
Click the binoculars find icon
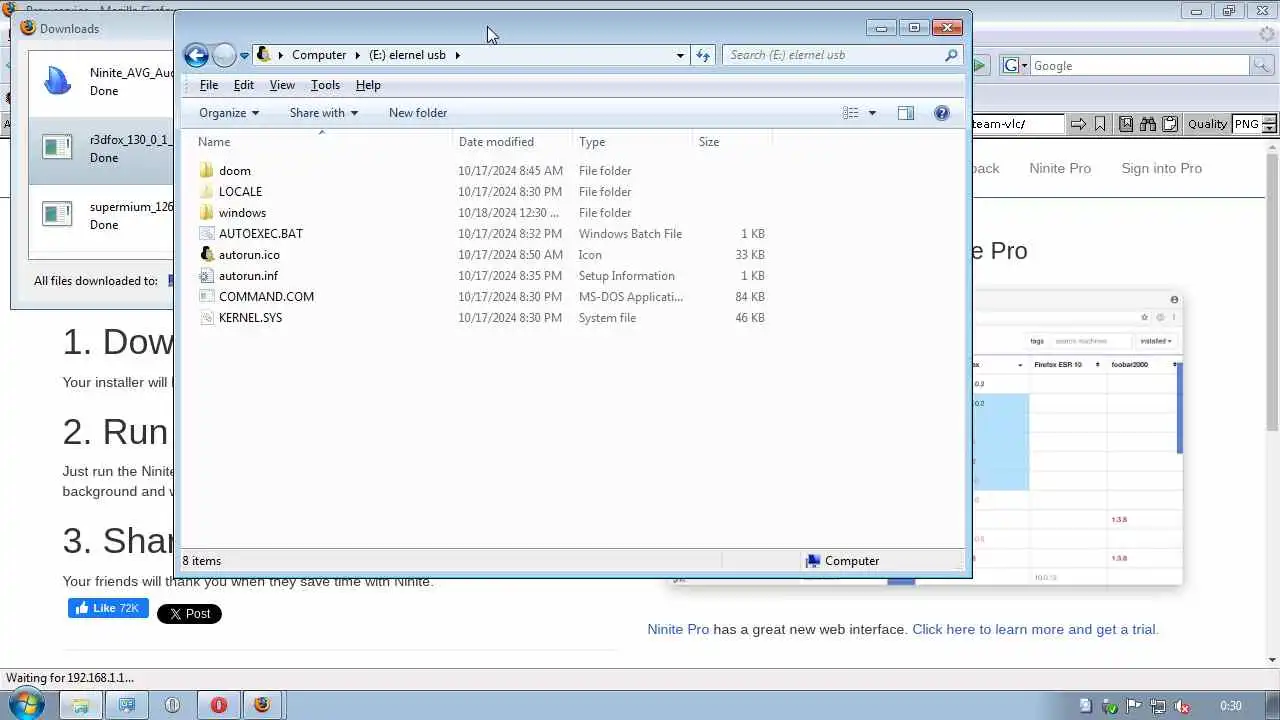tap(1148, 124)
